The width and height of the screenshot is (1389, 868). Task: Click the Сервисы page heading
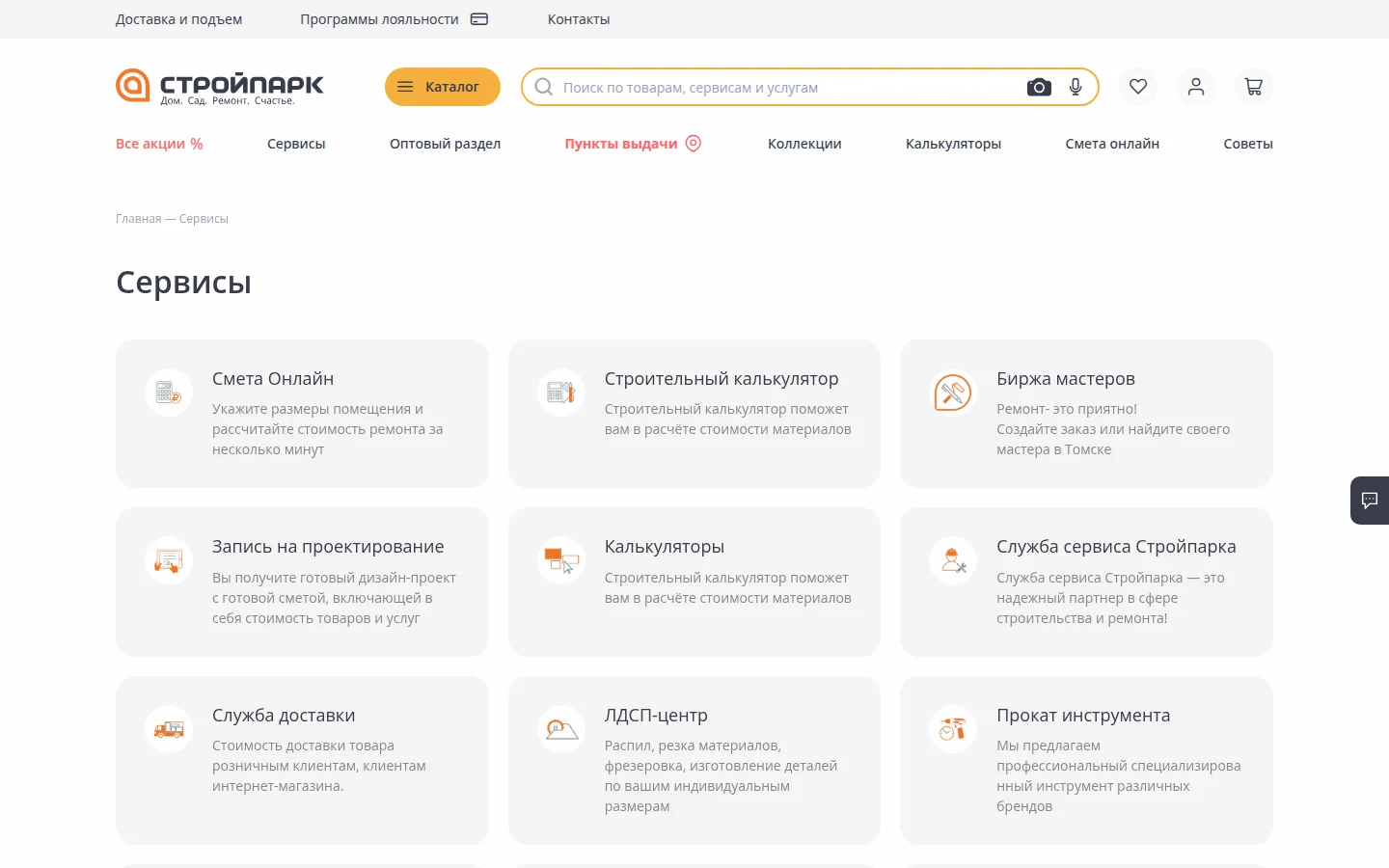click(x=183, y=283)
